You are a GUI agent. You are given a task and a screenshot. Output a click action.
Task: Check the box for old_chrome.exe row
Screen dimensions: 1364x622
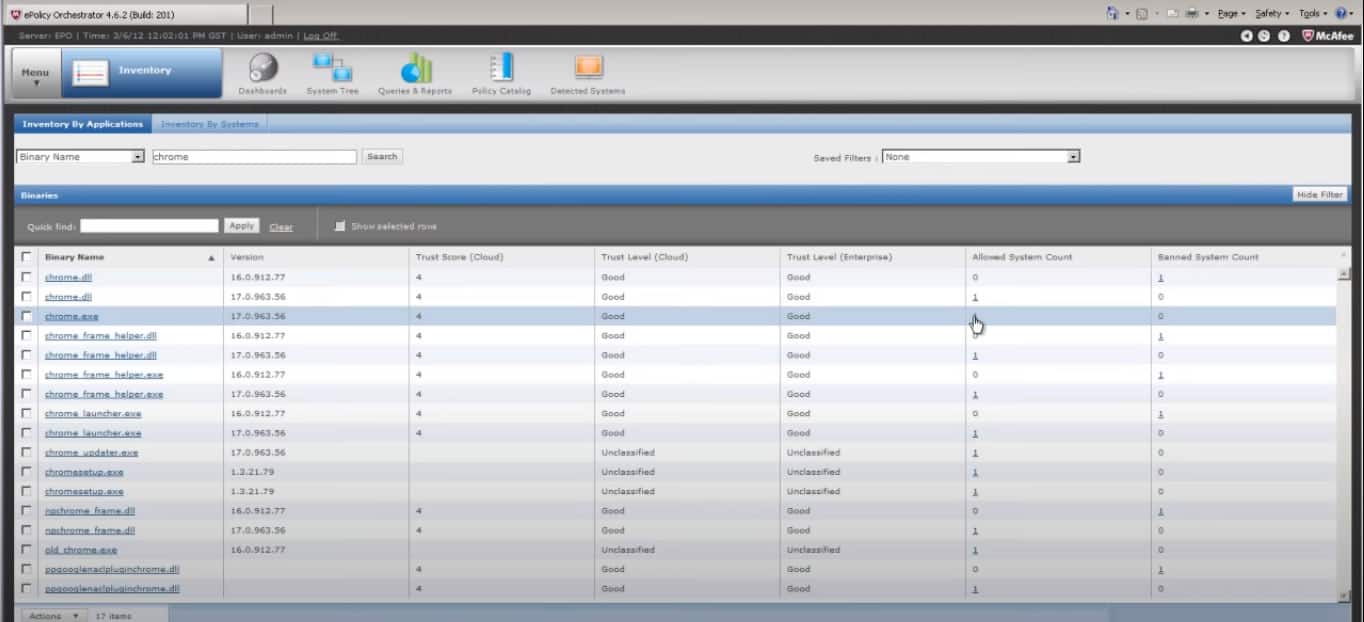point(26,549)
